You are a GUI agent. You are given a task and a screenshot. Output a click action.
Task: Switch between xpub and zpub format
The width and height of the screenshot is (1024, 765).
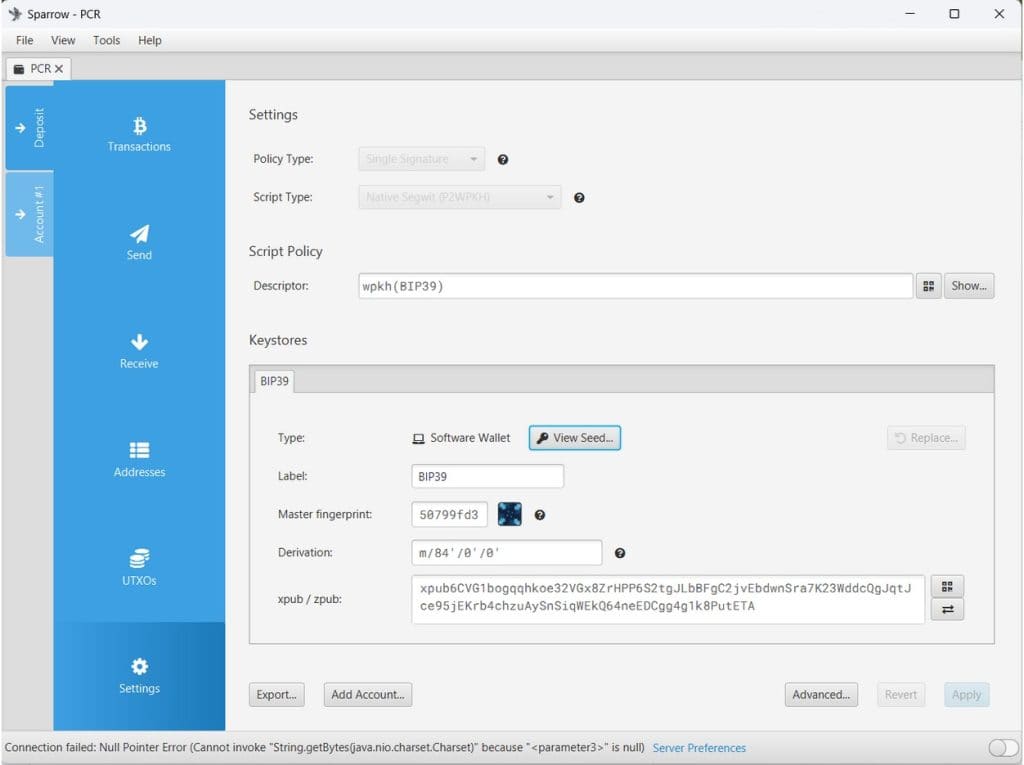947,609
